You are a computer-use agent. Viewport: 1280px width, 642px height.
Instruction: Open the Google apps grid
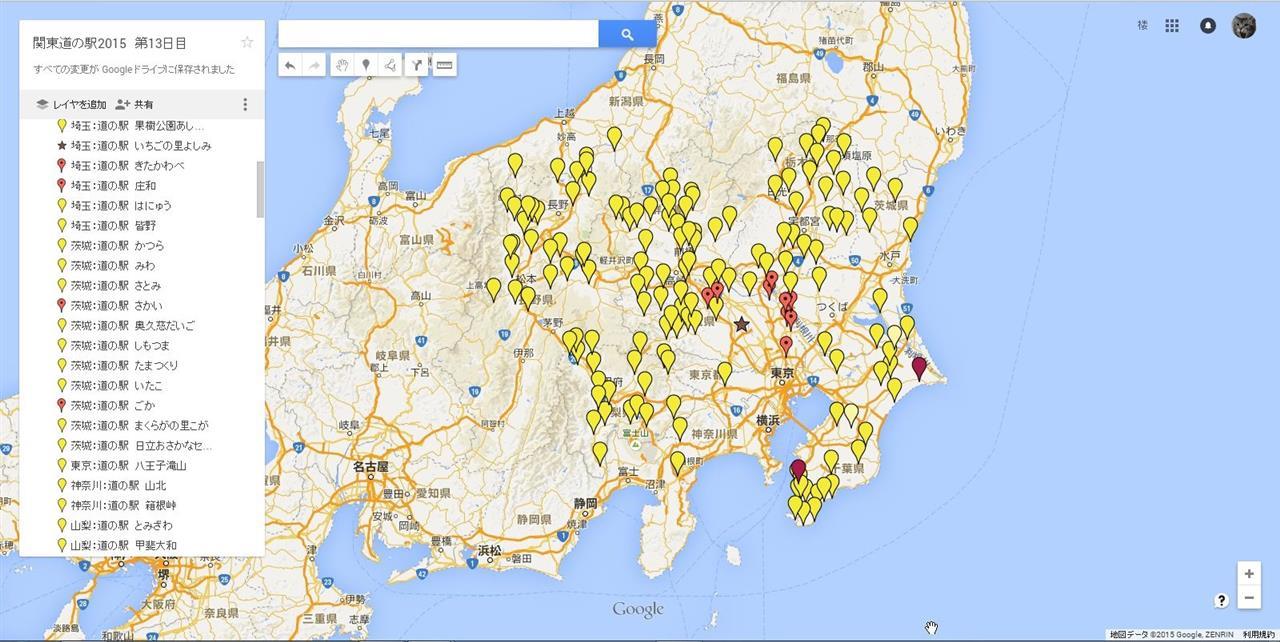click(1172, 26)
